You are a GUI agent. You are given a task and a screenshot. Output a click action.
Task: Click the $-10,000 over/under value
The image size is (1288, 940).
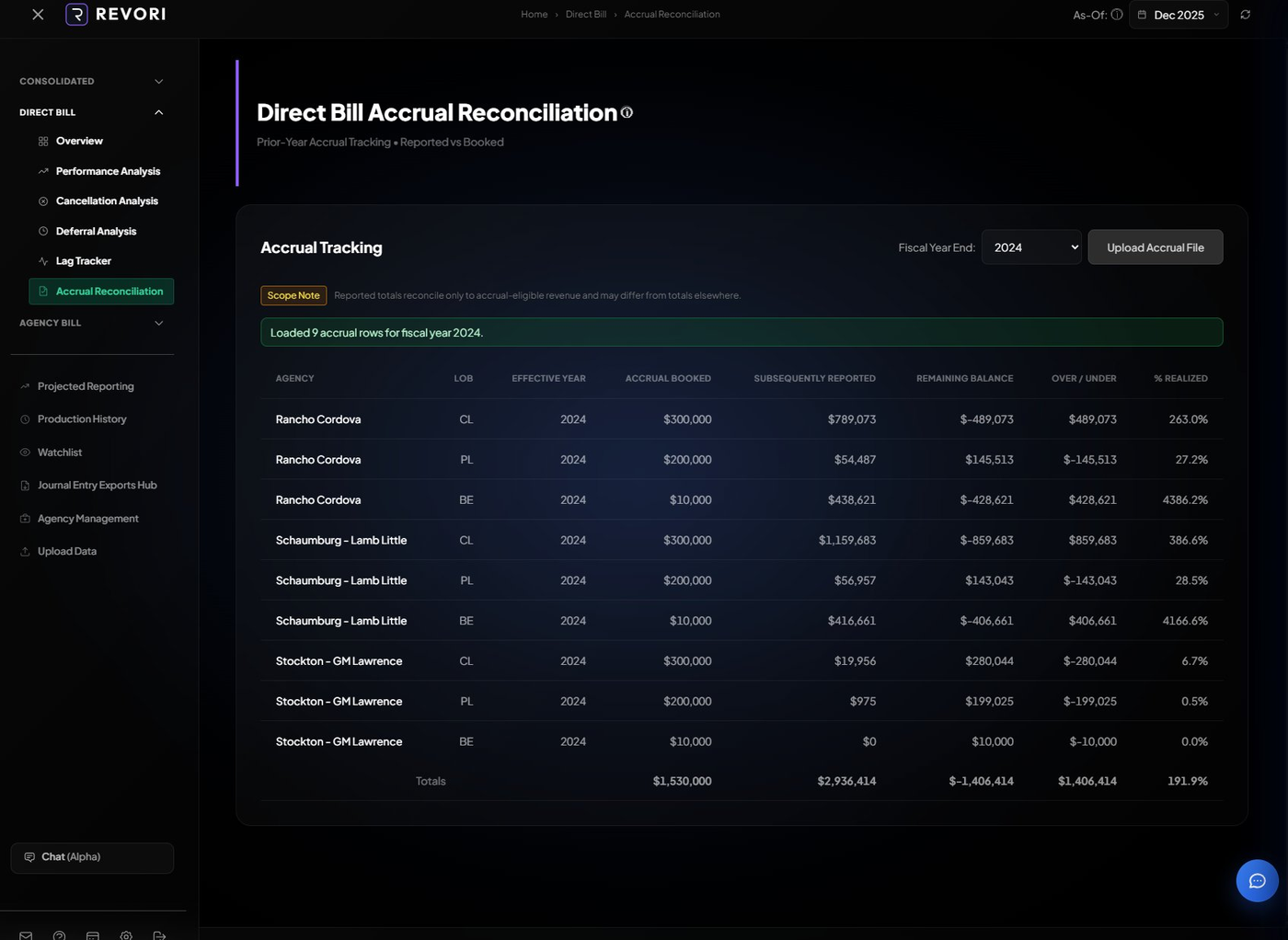[1093, 742]
